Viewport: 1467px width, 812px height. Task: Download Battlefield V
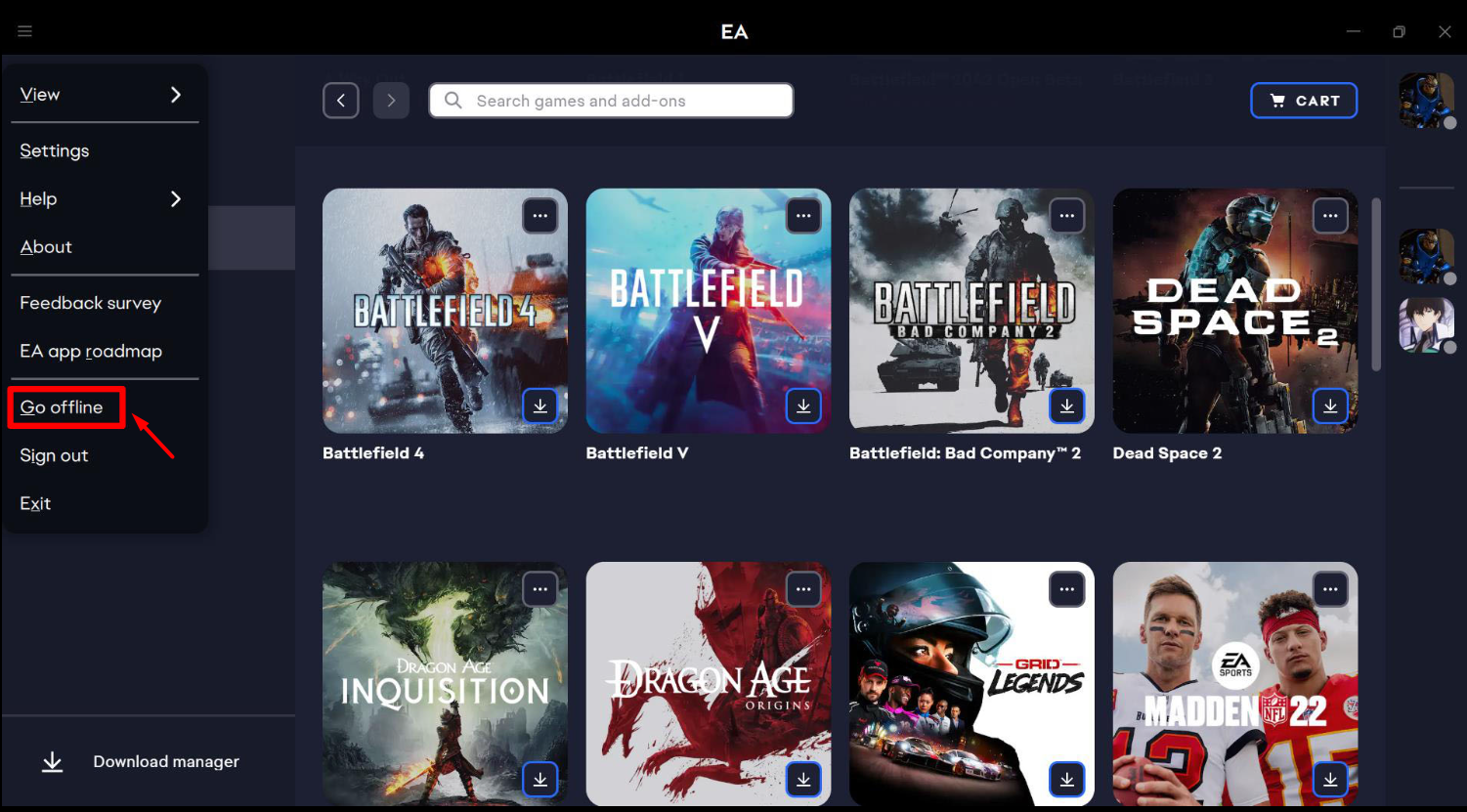pos(803,406)
